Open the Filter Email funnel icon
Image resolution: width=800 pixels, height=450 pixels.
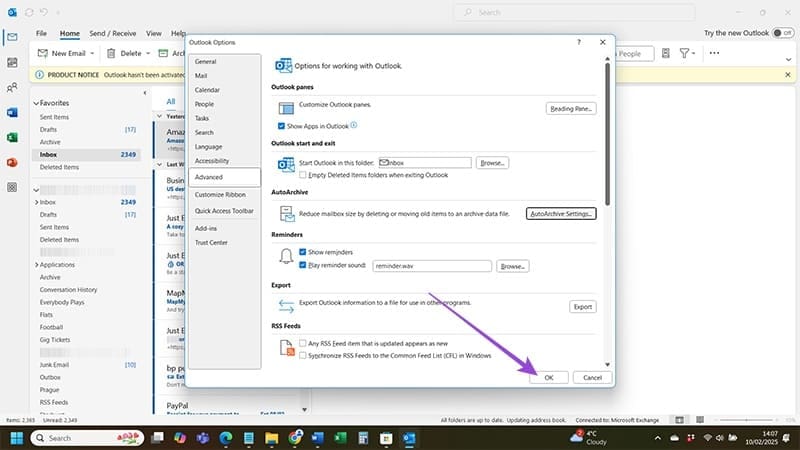point(684,53)
